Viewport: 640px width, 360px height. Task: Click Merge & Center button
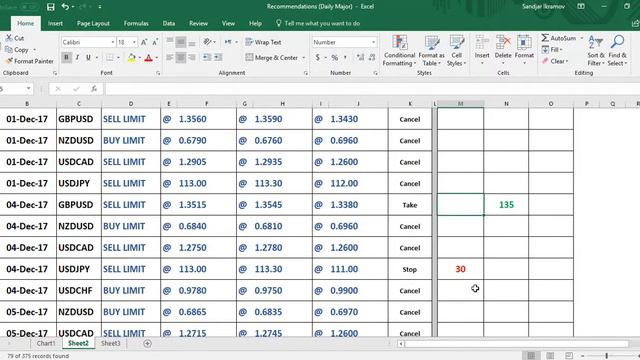click(272, 58)
